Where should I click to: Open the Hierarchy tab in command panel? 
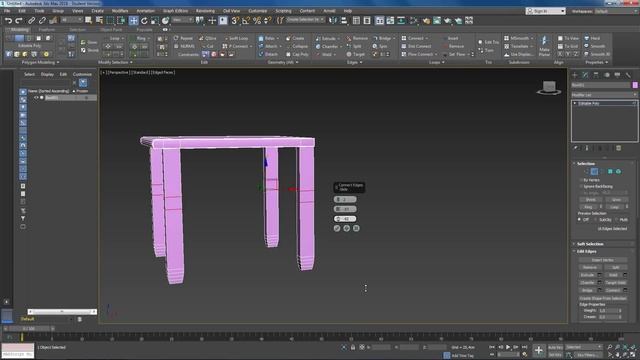(596, 75)
